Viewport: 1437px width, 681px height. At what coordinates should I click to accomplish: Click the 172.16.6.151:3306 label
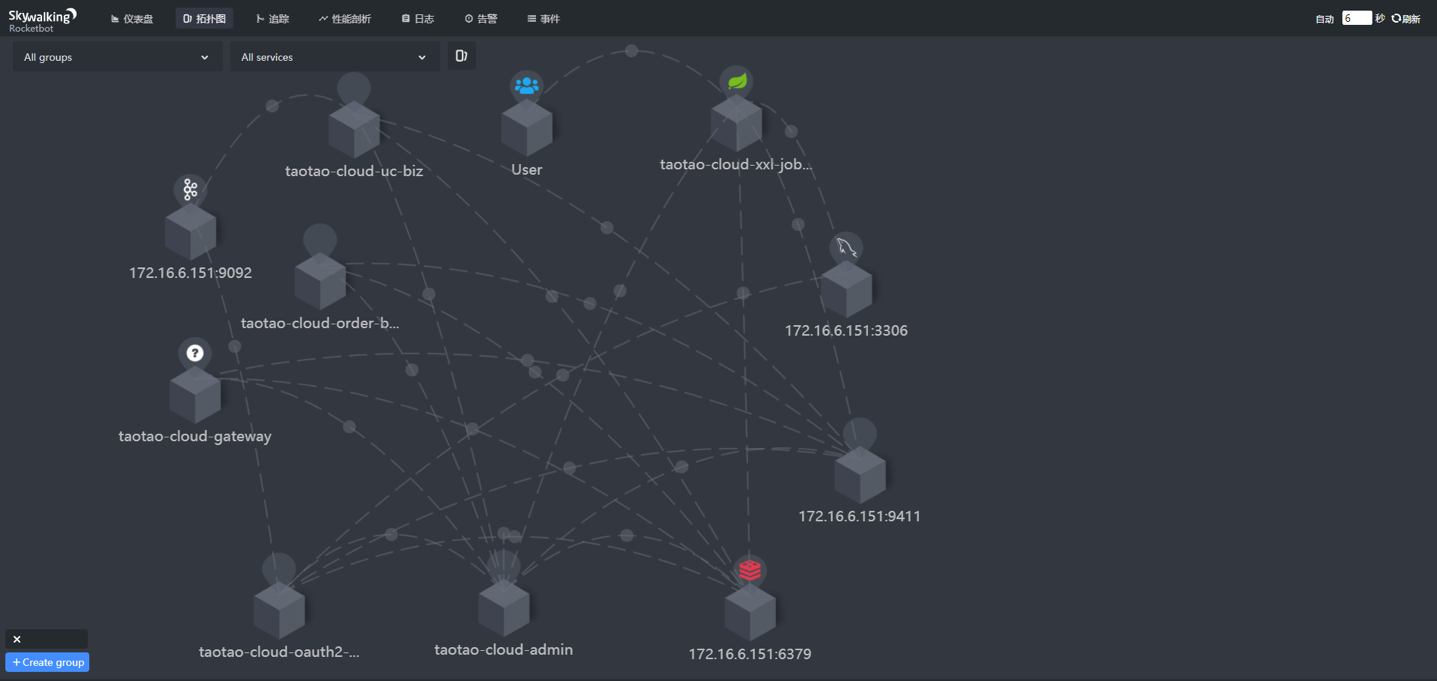(846, 331)
